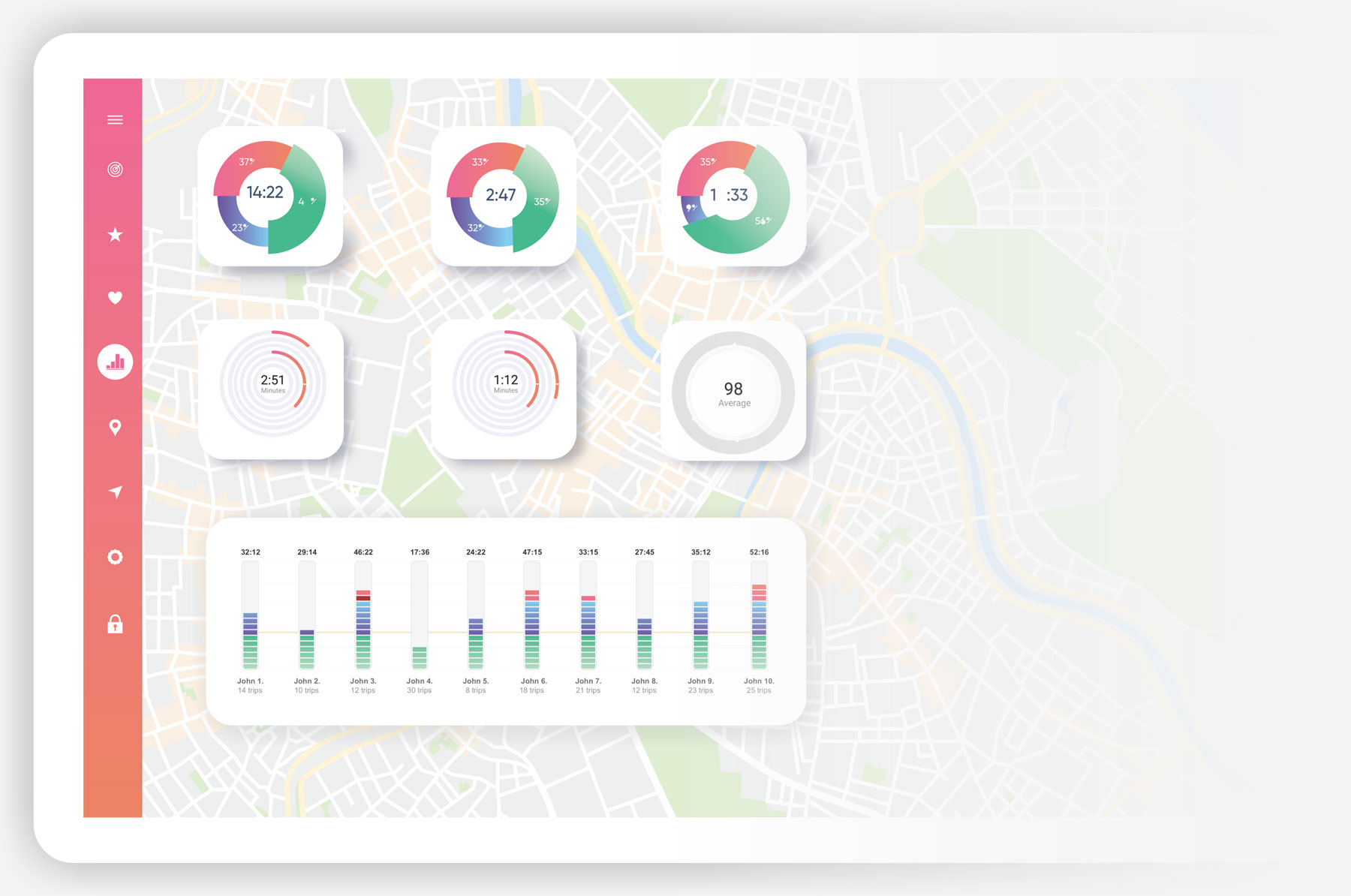Select the '18 trips' label under John 6.
1351x896 pixels.
click(x=532, y=690)
